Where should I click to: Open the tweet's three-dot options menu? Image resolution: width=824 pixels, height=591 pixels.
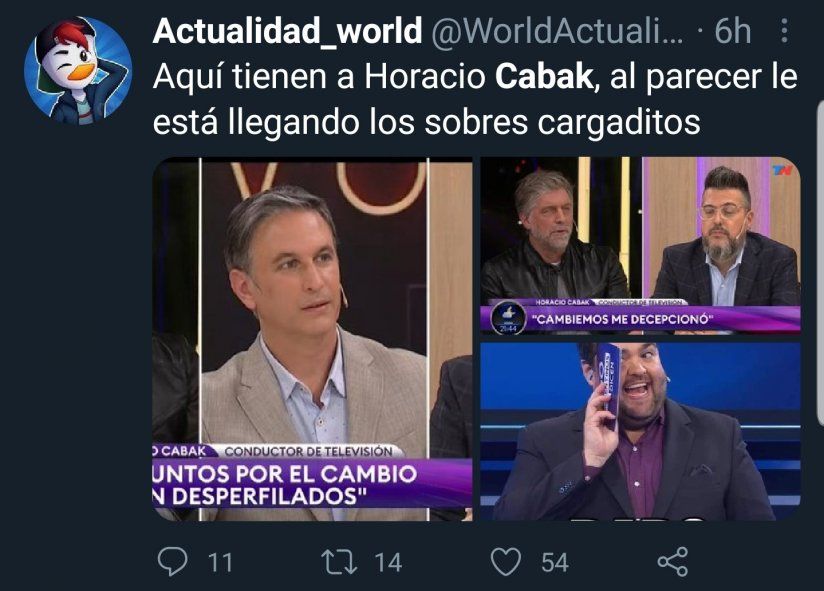[x=784, y=30]
